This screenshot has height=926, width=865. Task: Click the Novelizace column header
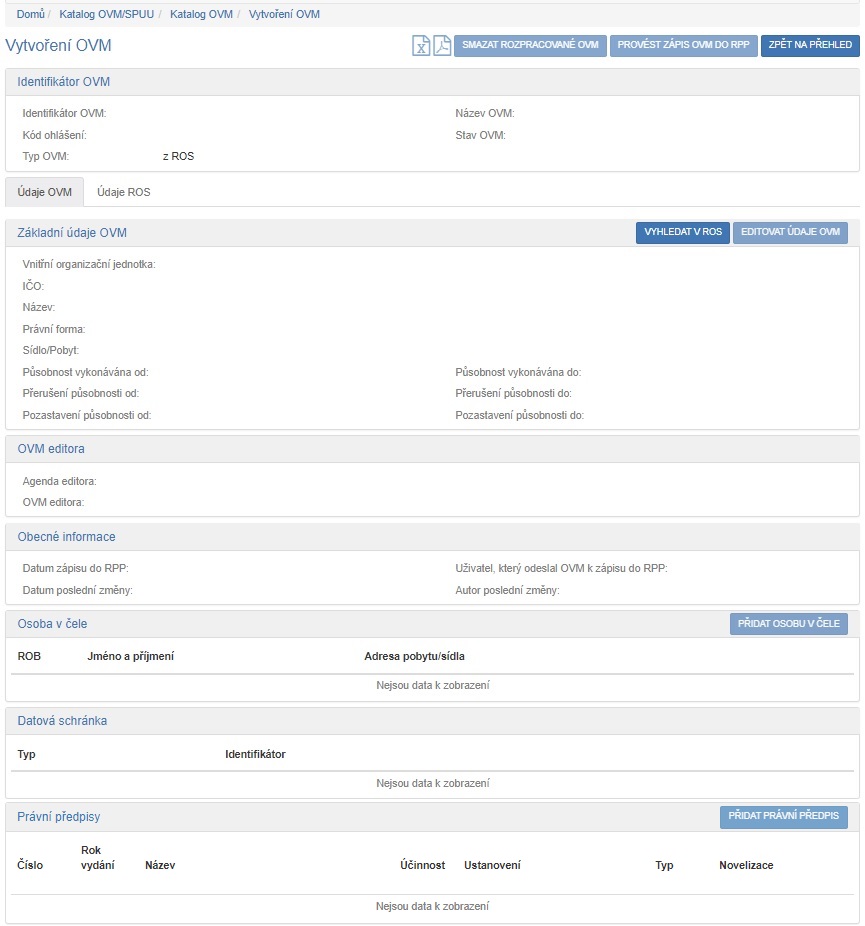(x=745, y=865)
